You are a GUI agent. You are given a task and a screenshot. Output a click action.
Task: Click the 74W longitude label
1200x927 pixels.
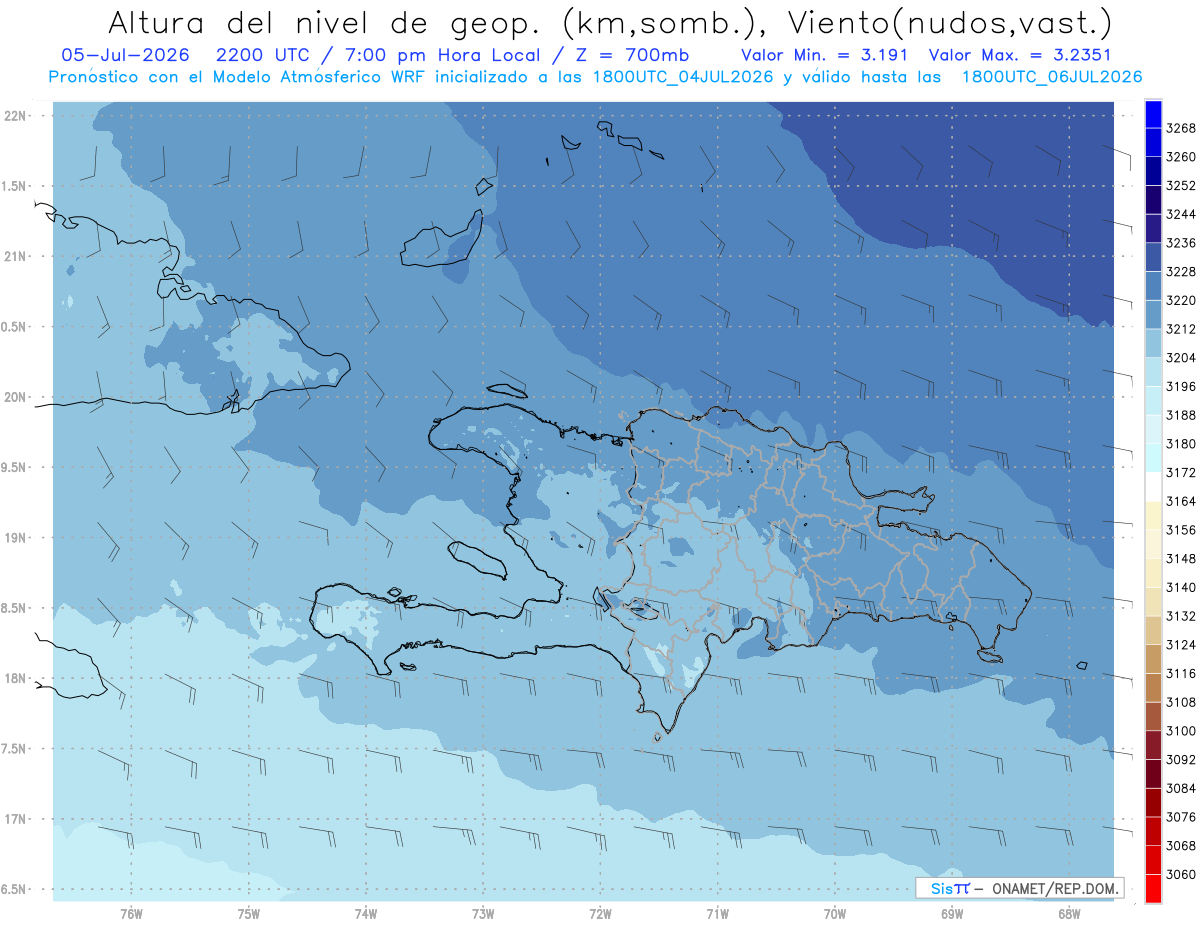(x=365, y=913)
